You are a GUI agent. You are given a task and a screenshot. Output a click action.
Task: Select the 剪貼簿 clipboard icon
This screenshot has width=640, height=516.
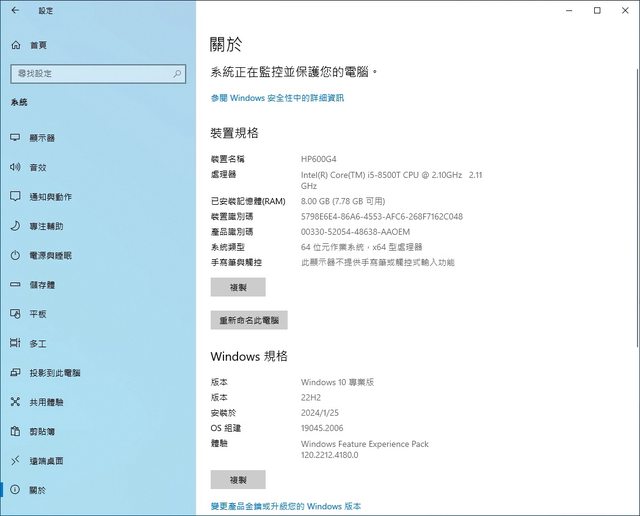click(x=15, y=431)
